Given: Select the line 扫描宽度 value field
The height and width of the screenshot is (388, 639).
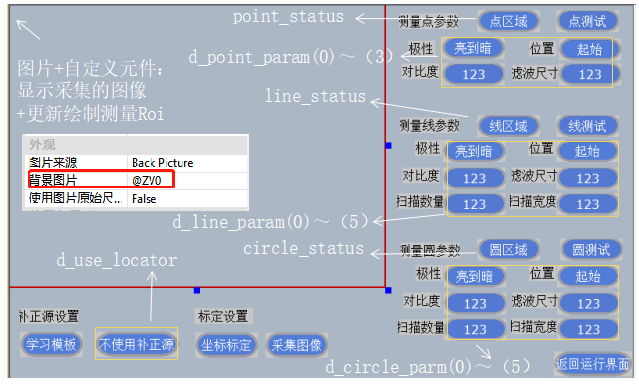Looking at the screenshot, I should [x=587, y=204].
